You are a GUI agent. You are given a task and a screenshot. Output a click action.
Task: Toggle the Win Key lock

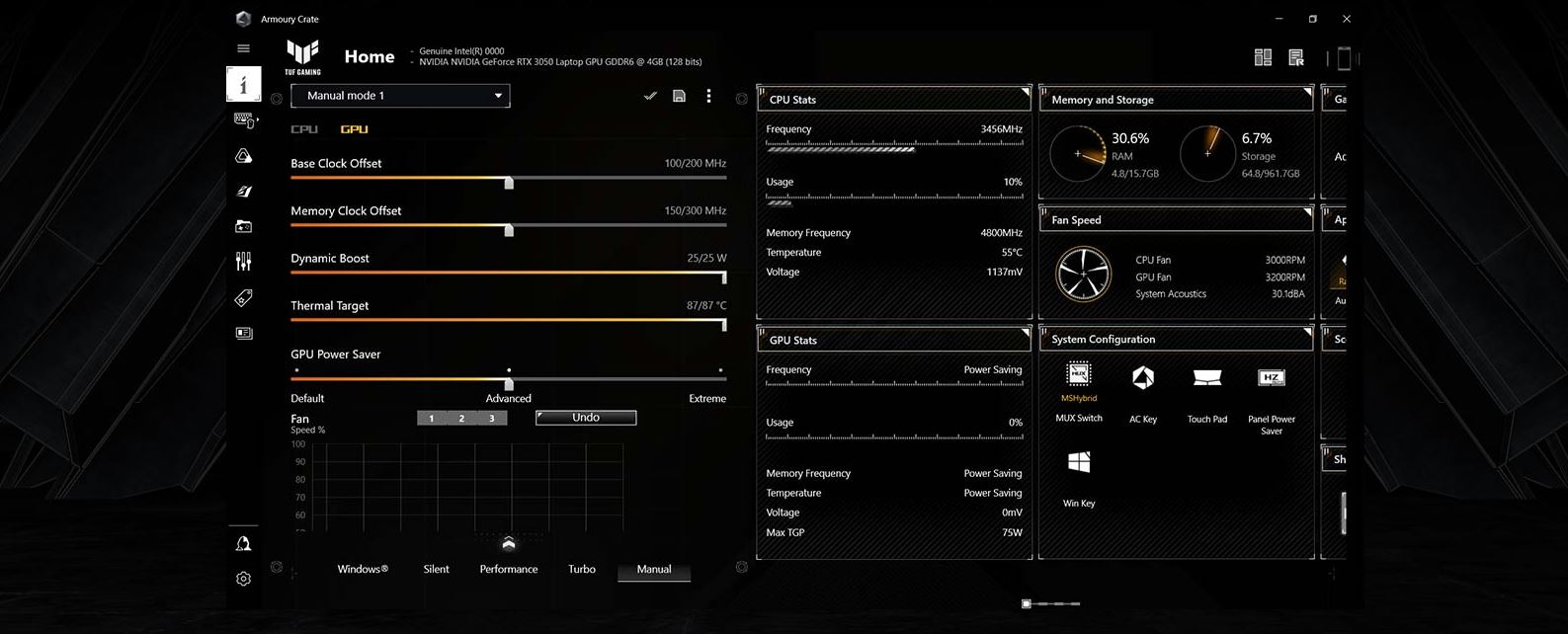pos(1079,463)
